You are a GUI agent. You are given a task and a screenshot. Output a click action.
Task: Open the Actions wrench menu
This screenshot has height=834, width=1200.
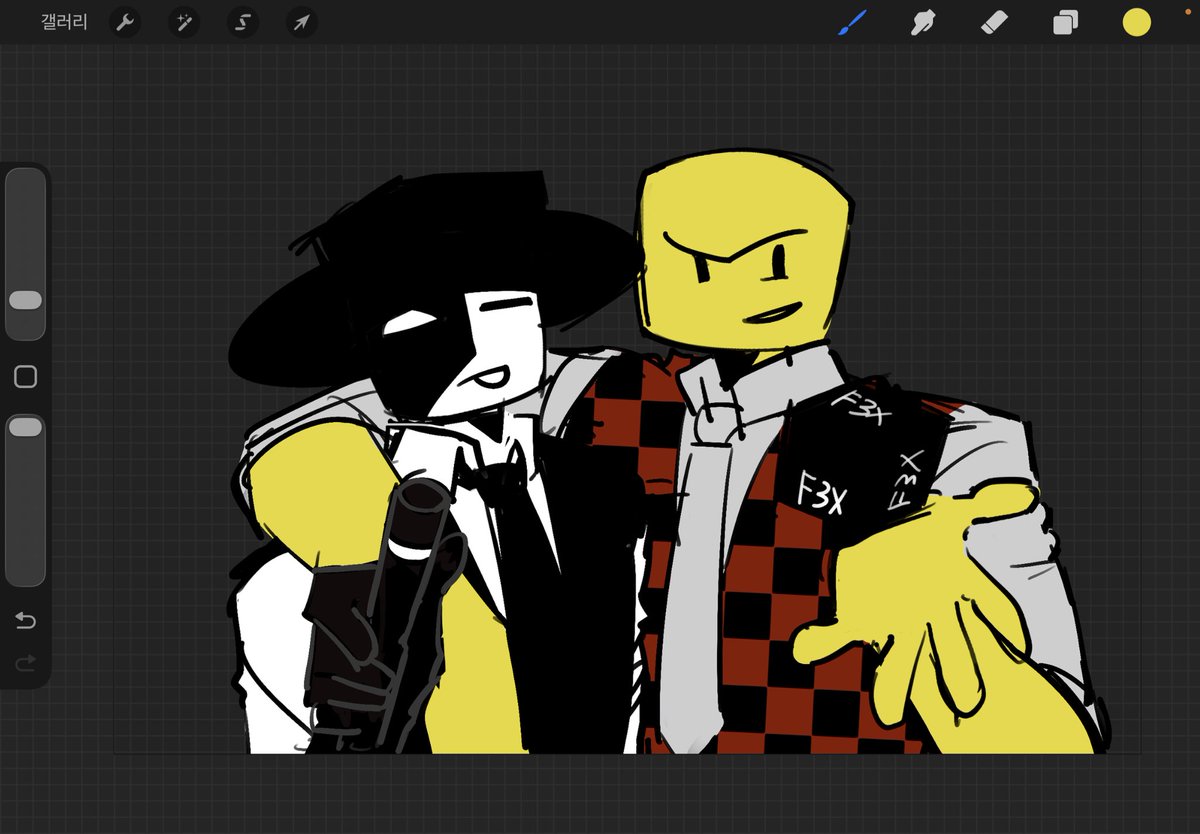coord(125,22)
